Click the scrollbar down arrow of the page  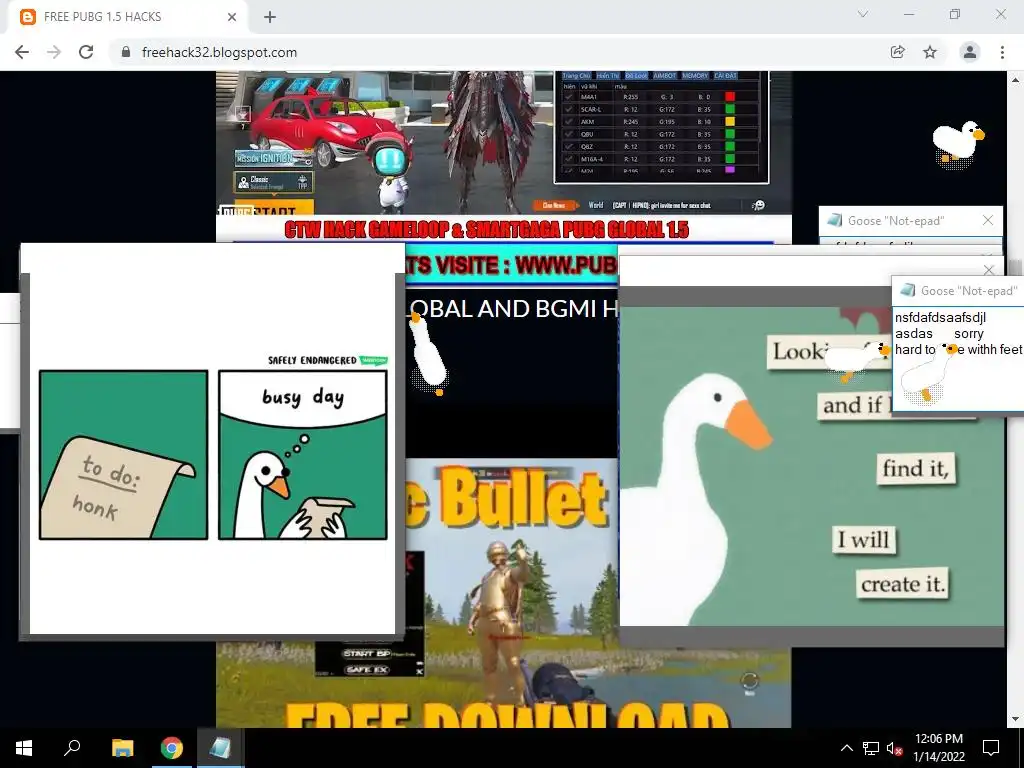1016,719
